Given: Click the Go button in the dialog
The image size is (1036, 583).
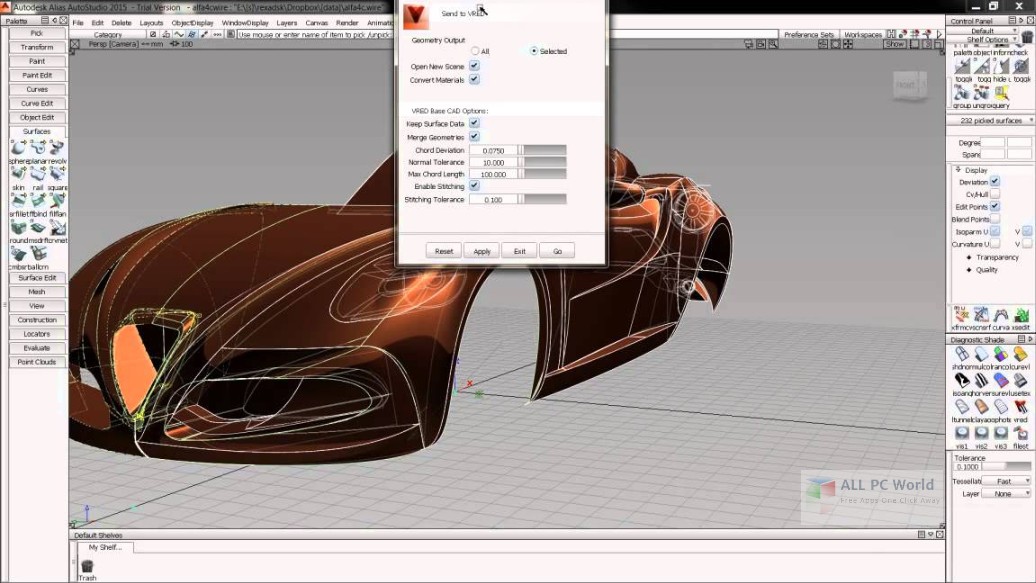Looking at the screenshot, I should 557,251.
